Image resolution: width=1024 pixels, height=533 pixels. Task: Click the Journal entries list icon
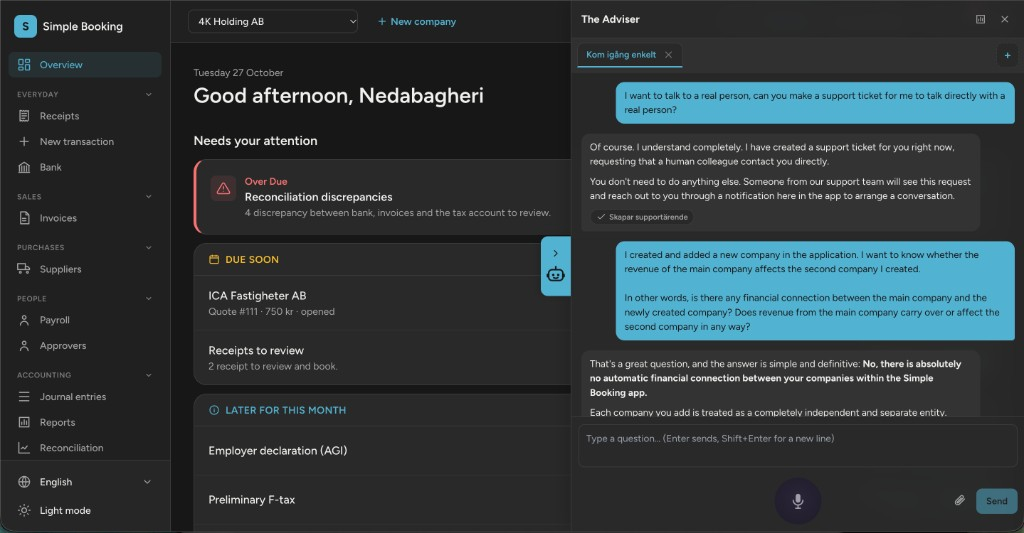24,396
